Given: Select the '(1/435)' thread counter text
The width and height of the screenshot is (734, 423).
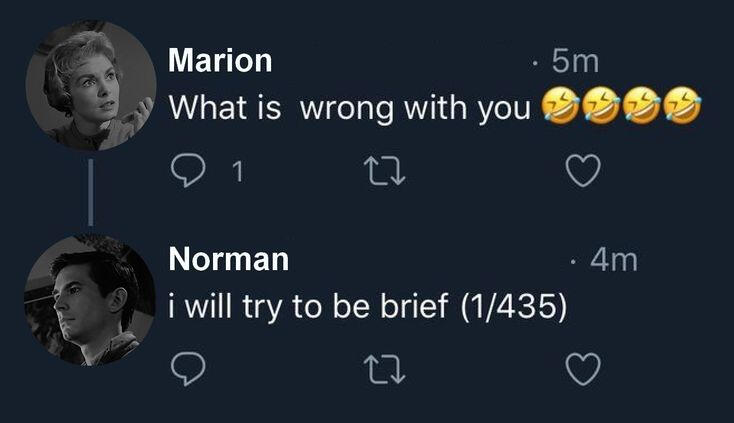Looking at the screenshot, I should click(x=514, y=307).
